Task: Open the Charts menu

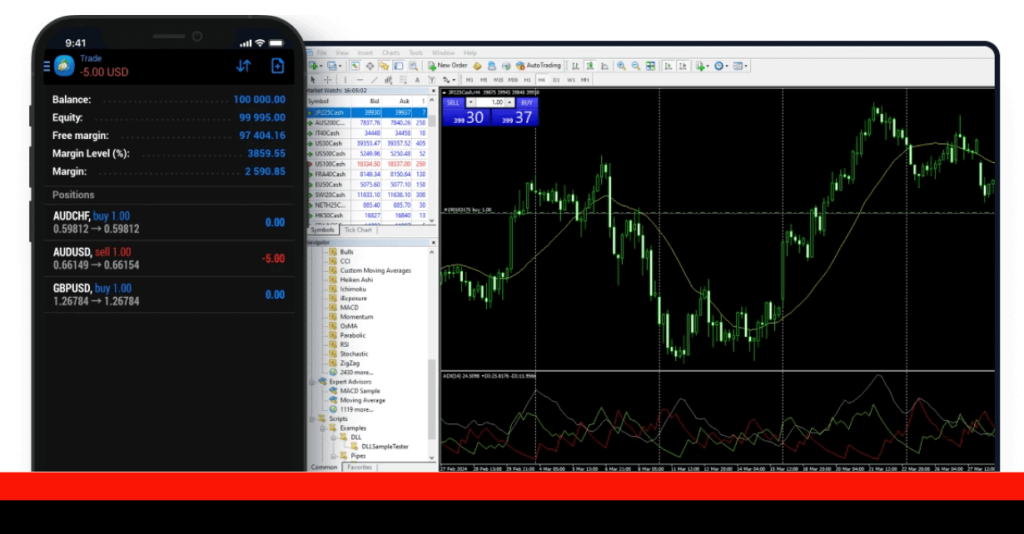Action: (x=391, y=53)
